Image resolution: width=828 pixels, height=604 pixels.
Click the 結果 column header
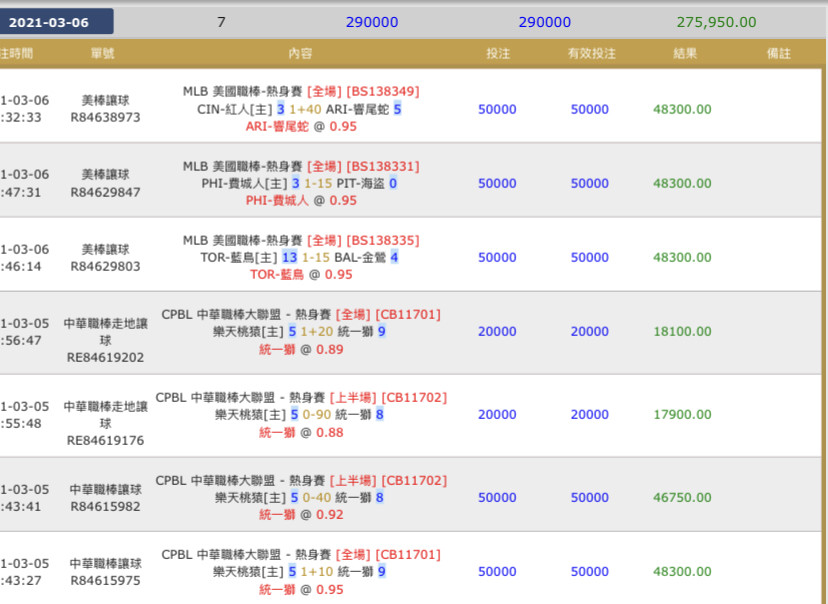(685, 53)
